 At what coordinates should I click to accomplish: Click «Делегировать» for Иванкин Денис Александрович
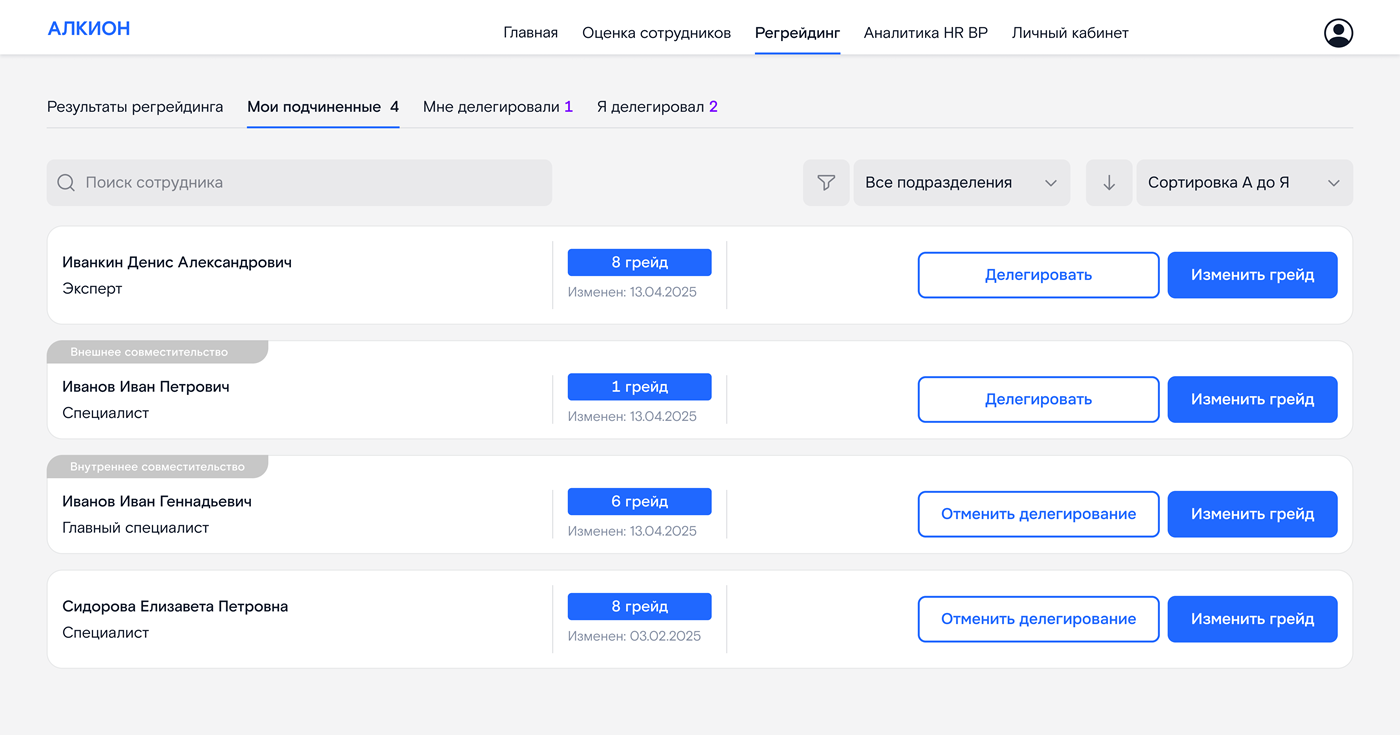[x=1038, y=275]
